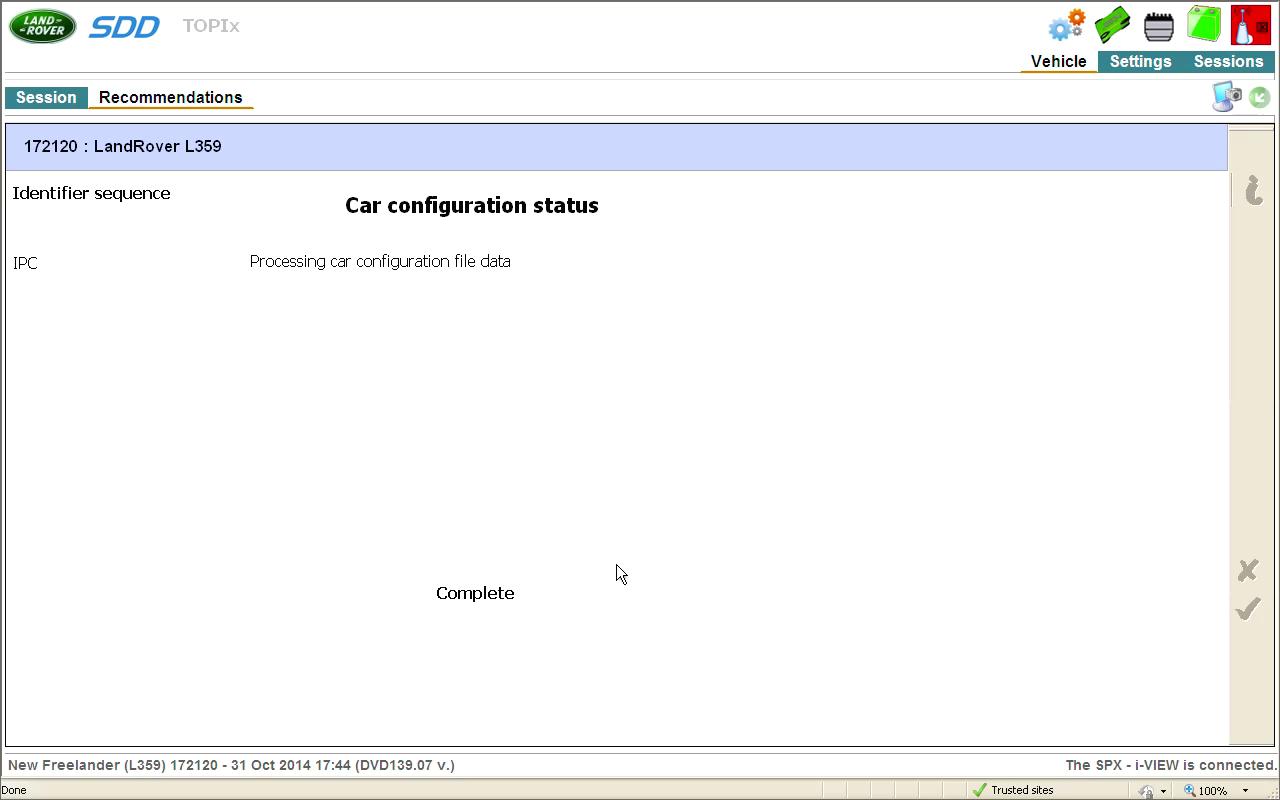Click the blue and orange gears icon
Screen dimensions: 1280x800
pyautogui.click(x=1066, y=25)
